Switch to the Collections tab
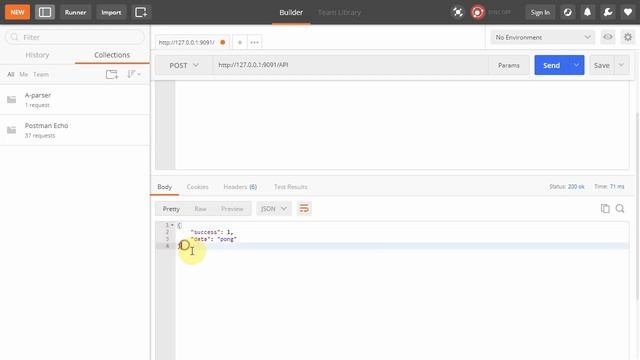640x360 pixels. [x=112, y=55]
